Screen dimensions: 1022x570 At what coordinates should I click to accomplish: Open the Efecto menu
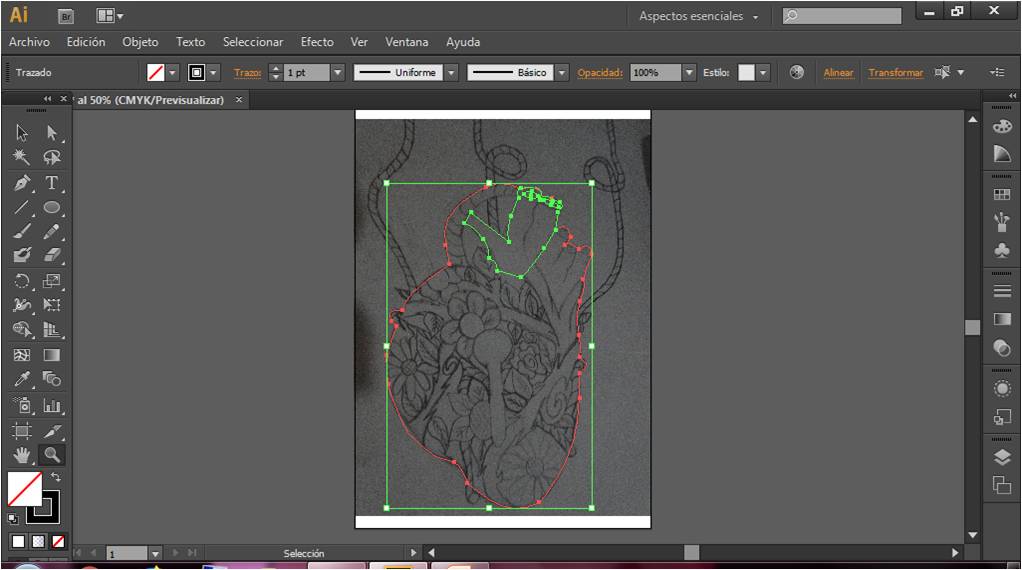click(317, 42)
